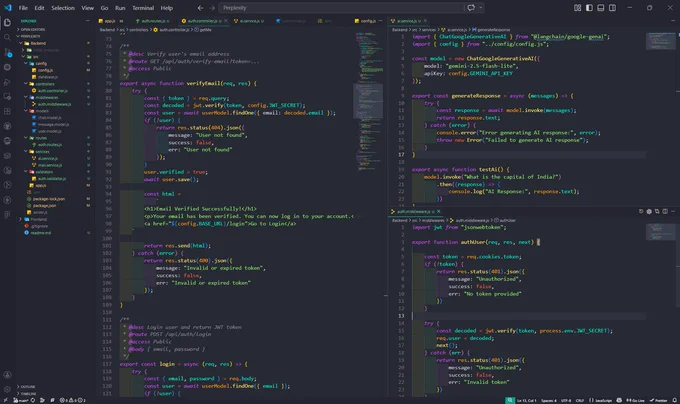
Task: Open dropdown arrow next to Copilot icon
Action: click(481, 8)
